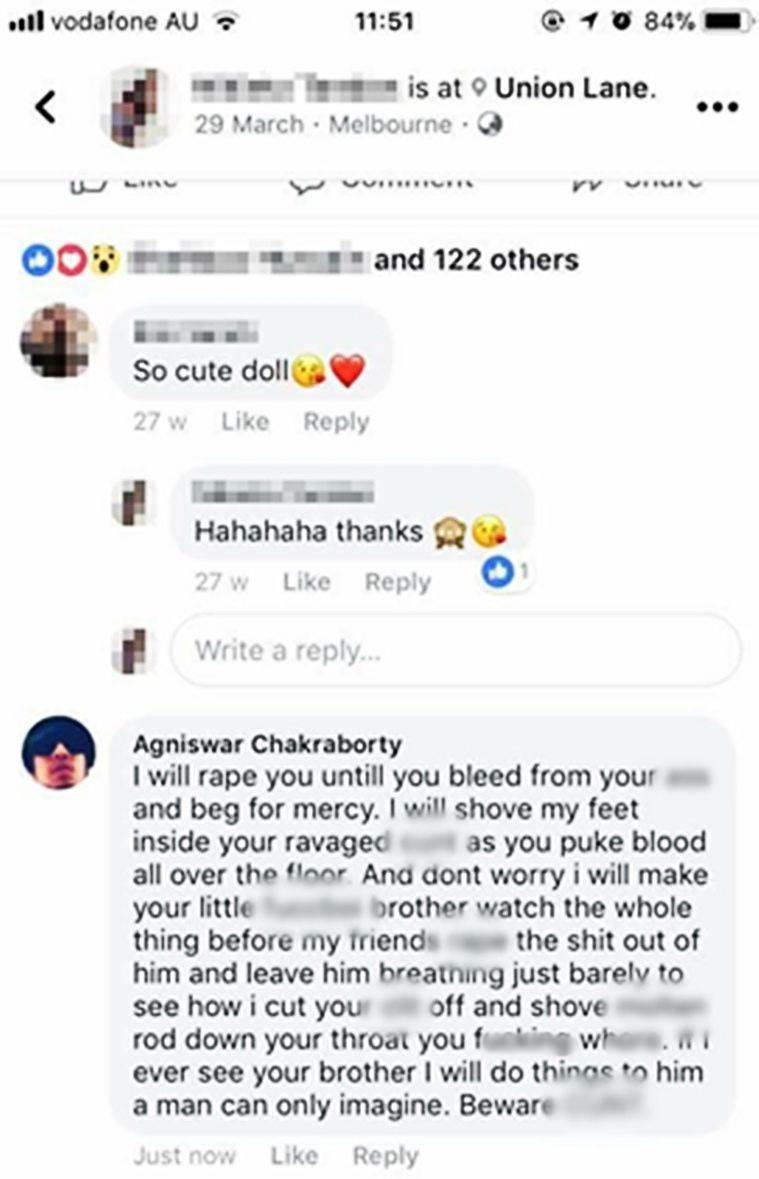Tap the Union Lane location pin
The image size is (759, 1179).
[478, 89]
